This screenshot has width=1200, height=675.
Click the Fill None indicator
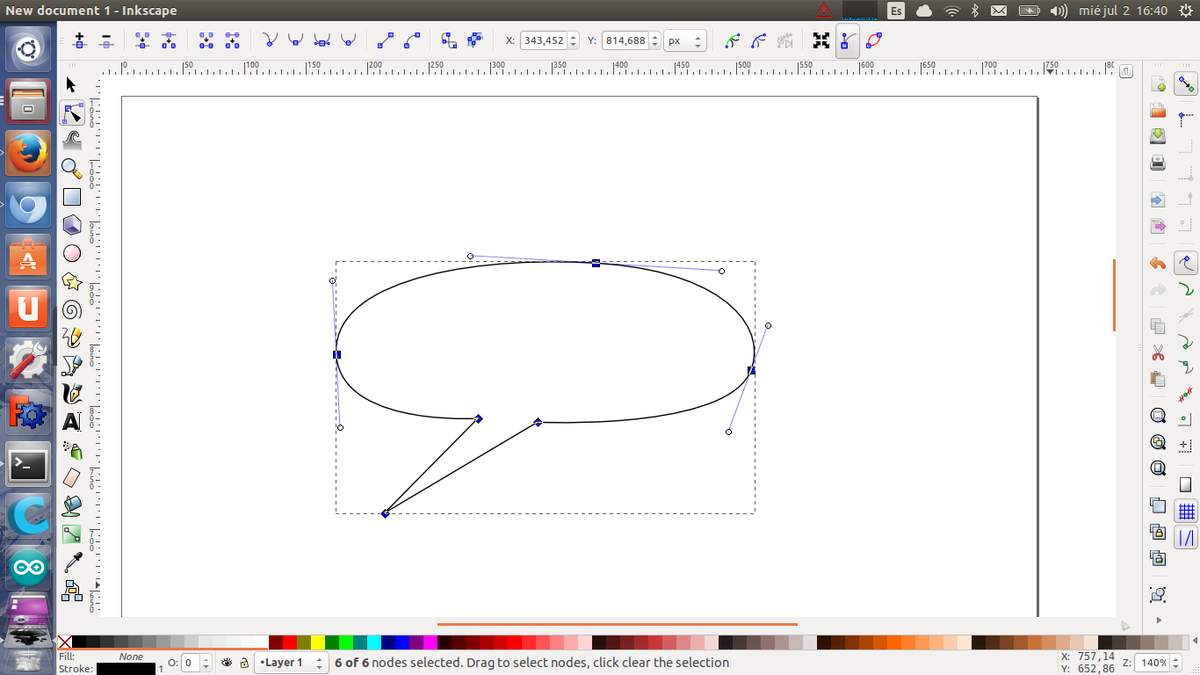(x=130, y=656)
